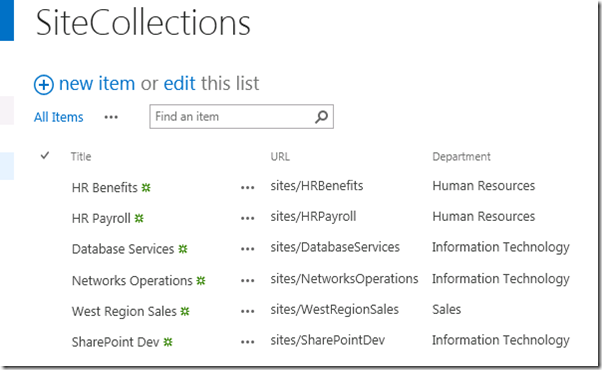Click Information Technology in Networks Operations row

501,279
